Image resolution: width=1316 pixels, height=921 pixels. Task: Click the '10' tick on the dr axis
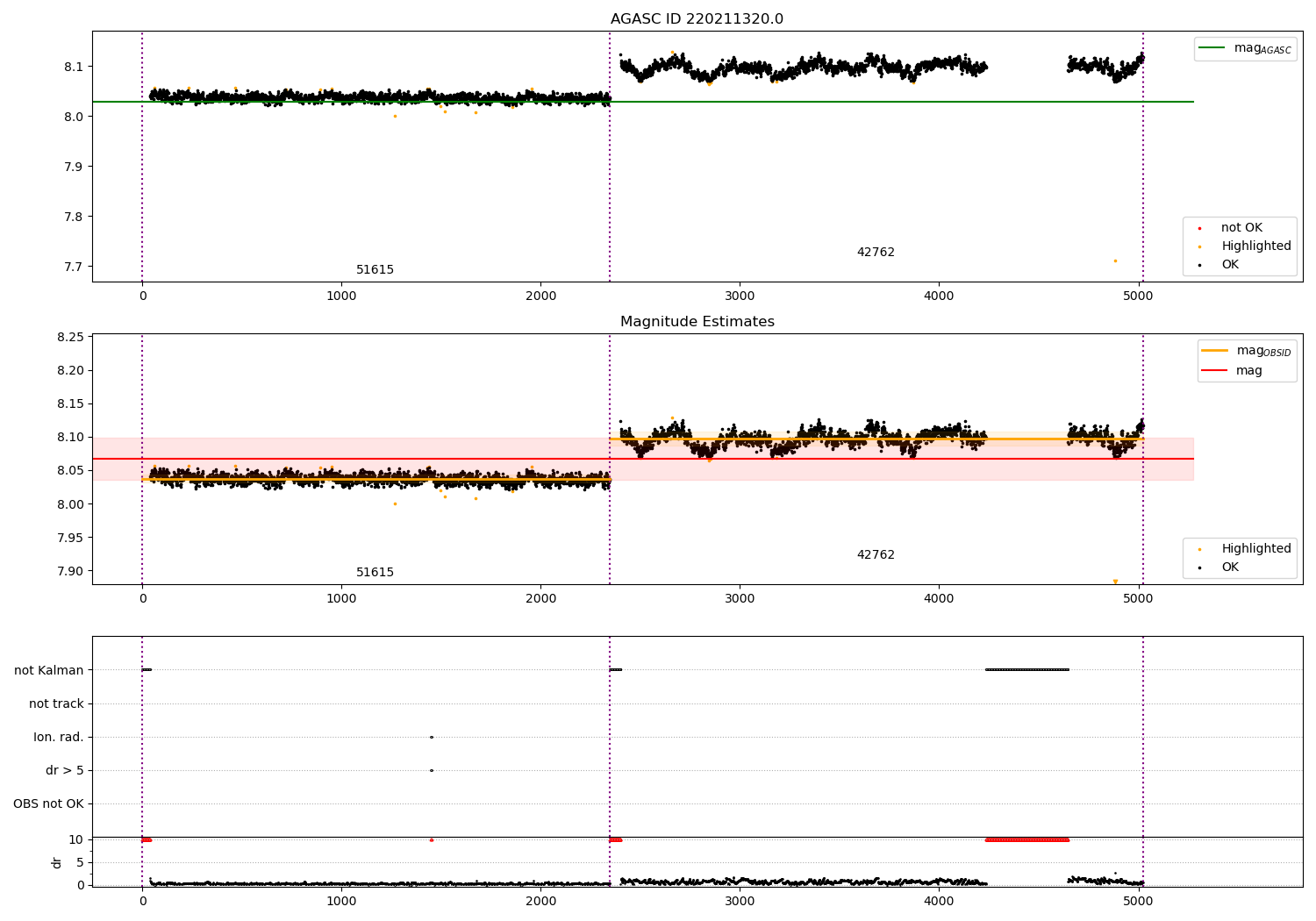76,840
